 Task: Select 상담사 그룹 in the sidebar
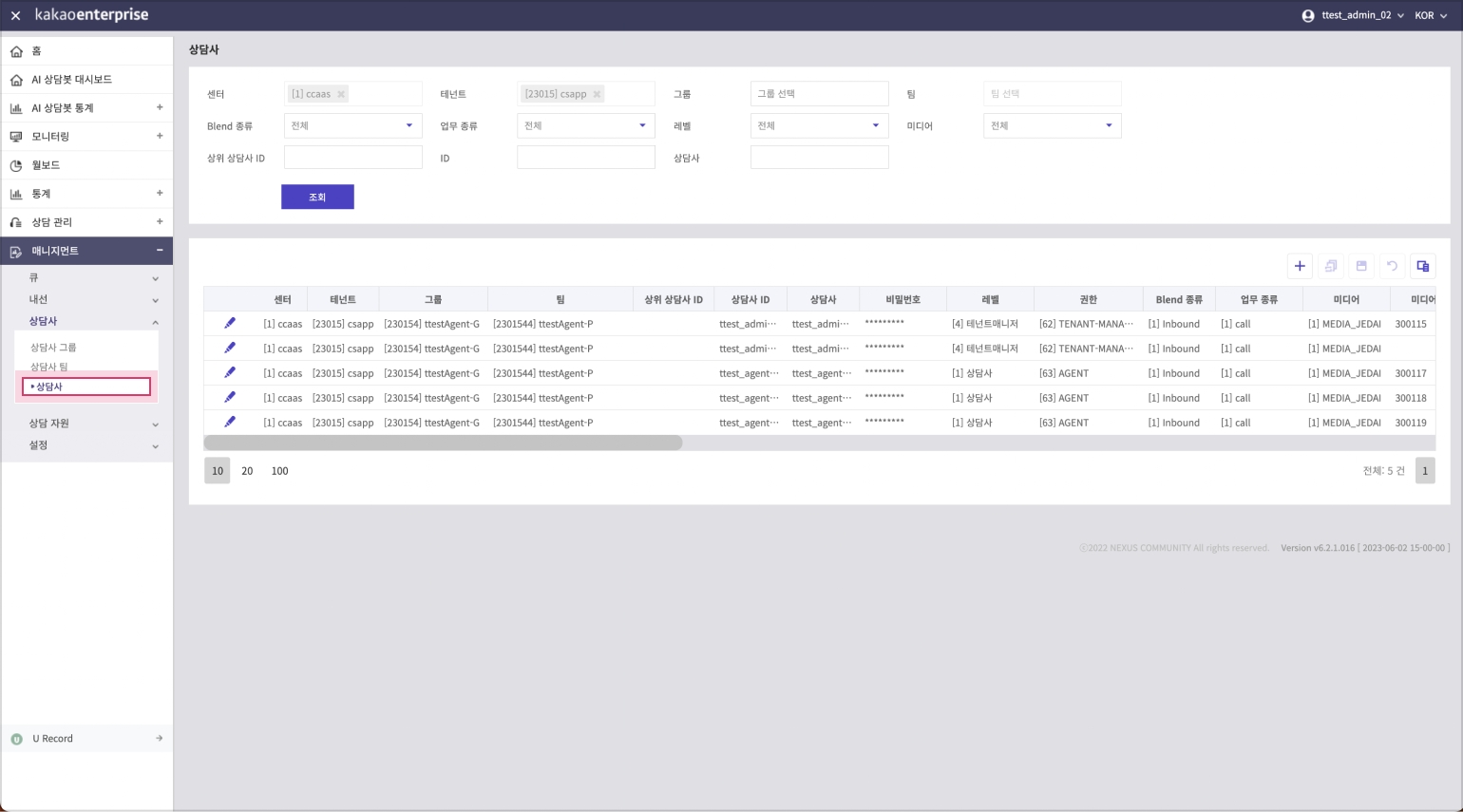tap(53, 348)
